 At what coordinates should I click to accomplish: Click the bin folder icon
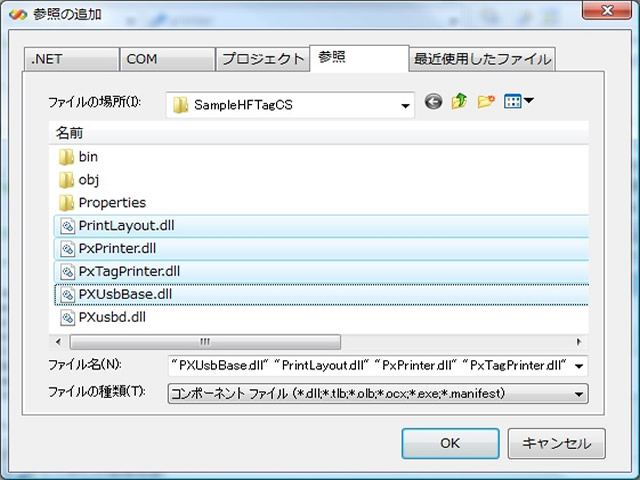point(66,157)
